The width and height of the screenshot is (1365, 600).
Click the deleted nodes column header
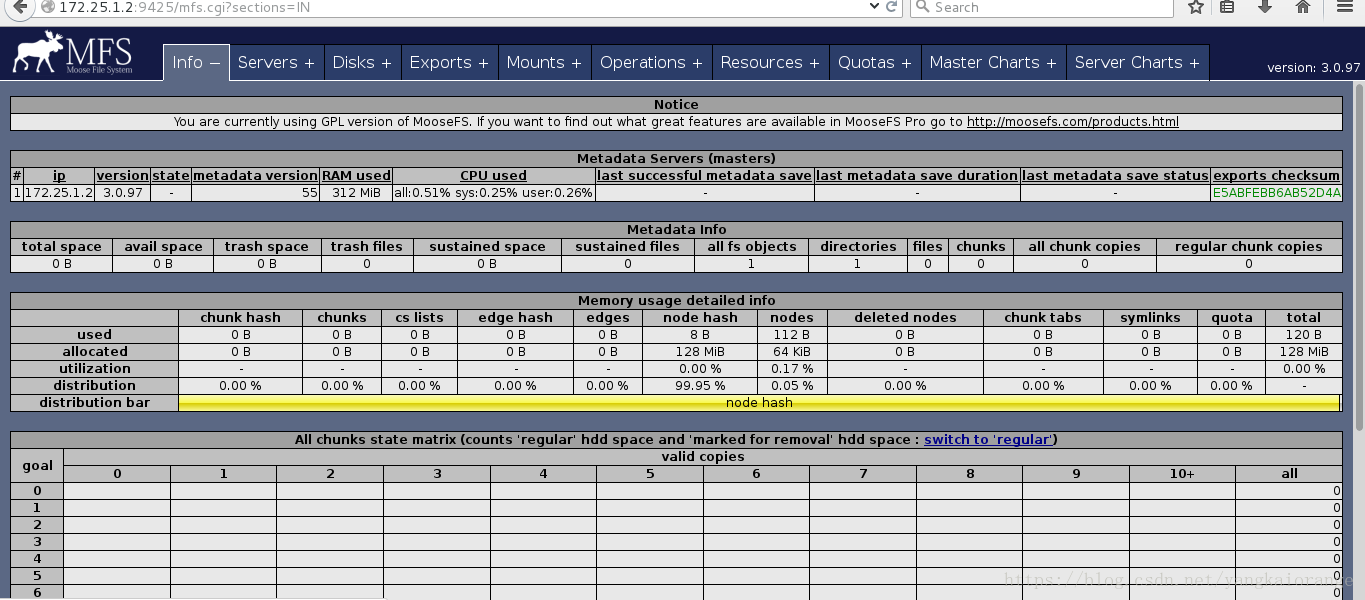point(905,317)
